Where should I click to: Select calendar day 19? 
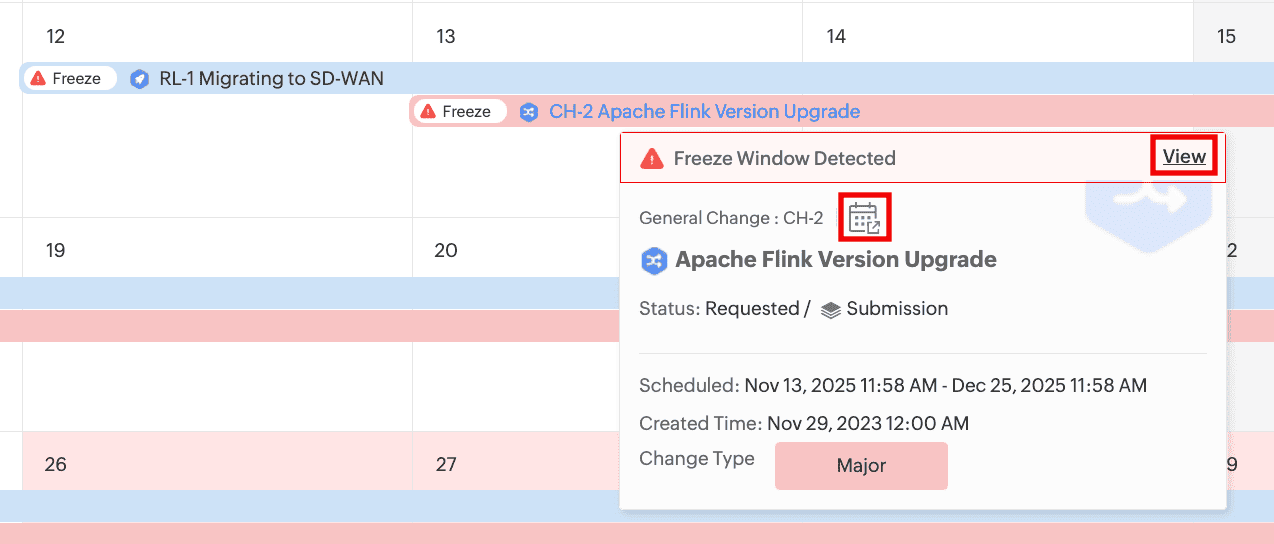point(56,250)
